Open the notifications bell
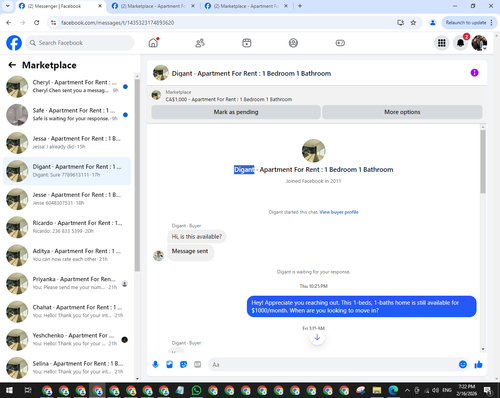The height and width of the screenshot is (398, 500). pyautogui.click(x=460, y=43)
